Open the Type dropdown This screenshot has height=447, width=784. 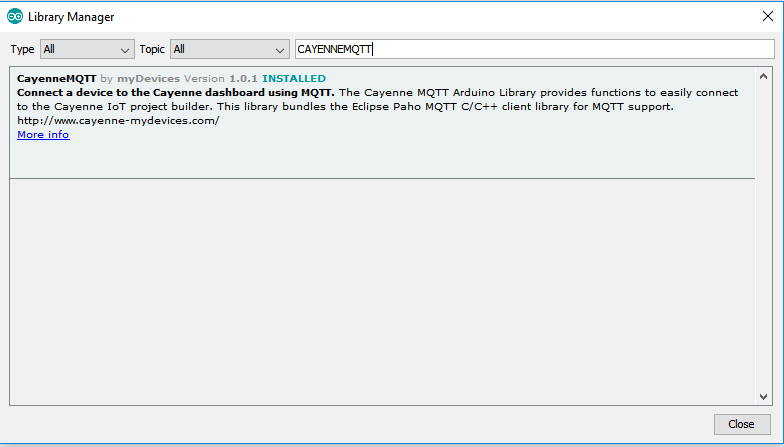pyautogui.click(x=87, y=49)
